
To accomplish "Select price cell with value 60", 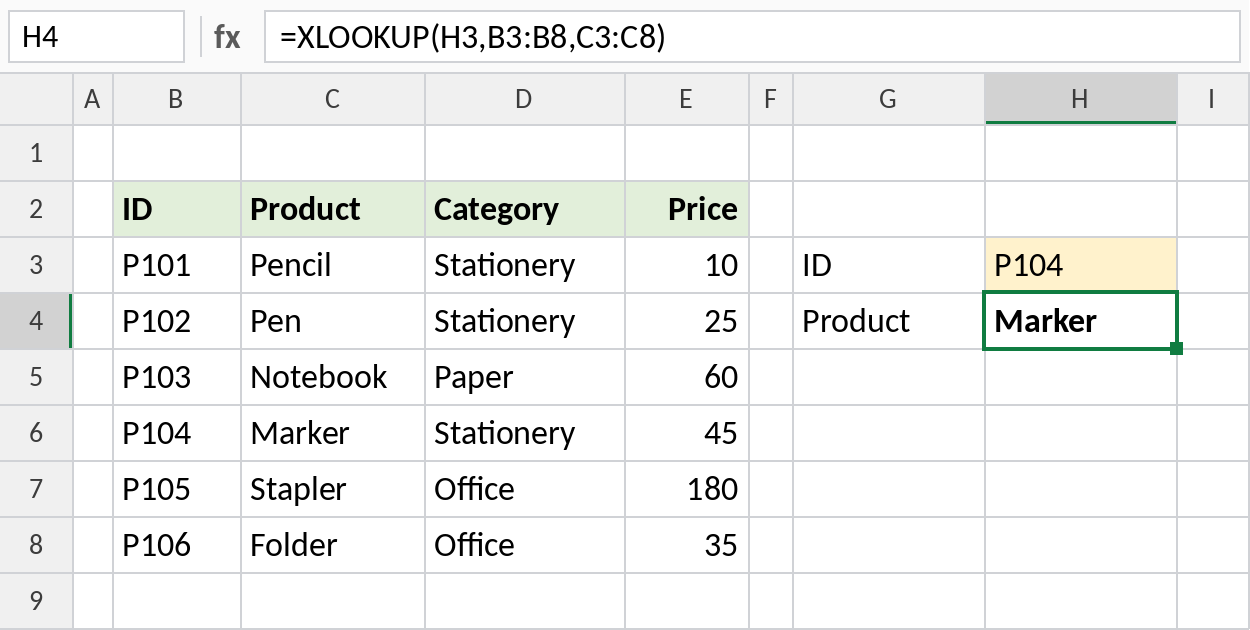I will 687,377.
